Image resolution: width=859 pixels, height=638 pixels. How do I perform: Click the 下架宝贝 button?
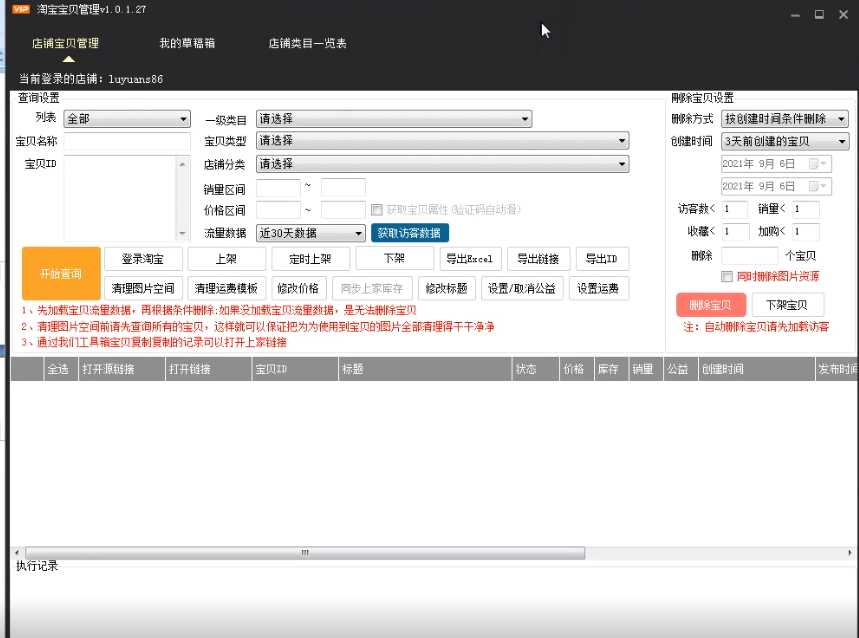pos(787,305)
